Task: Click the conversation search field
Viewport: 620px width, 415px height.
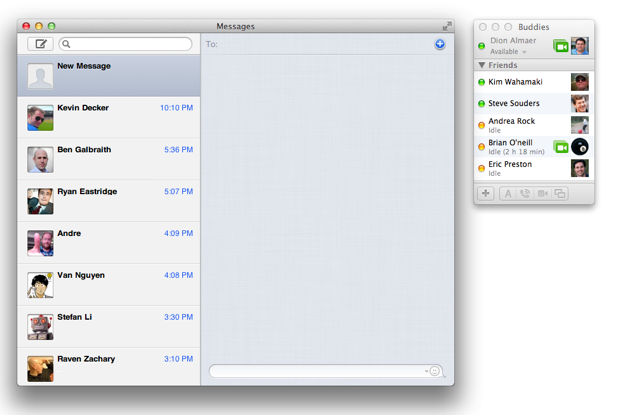Action: [x=125, y=44]
